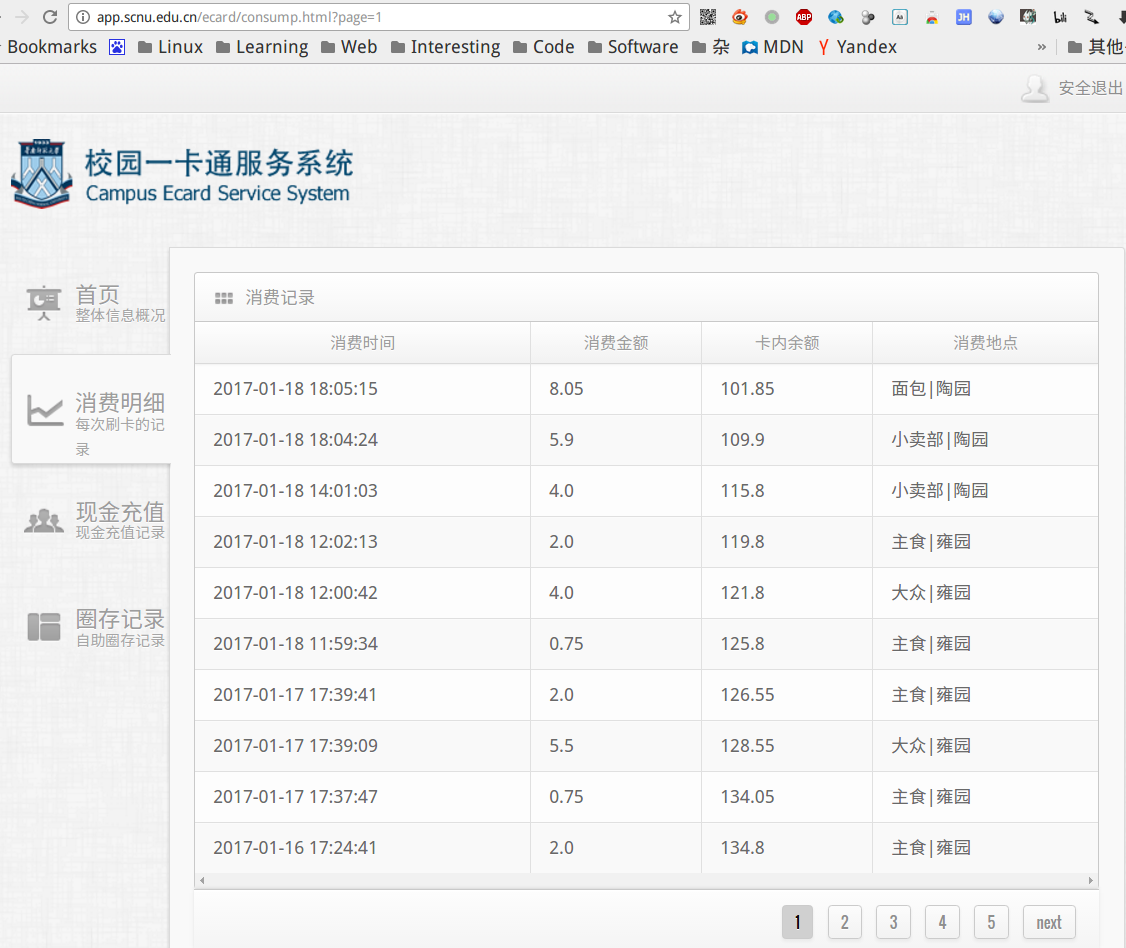1126x948 pixels.
Task: Go to page 2 of records
Action: click(x=845, y=922)
